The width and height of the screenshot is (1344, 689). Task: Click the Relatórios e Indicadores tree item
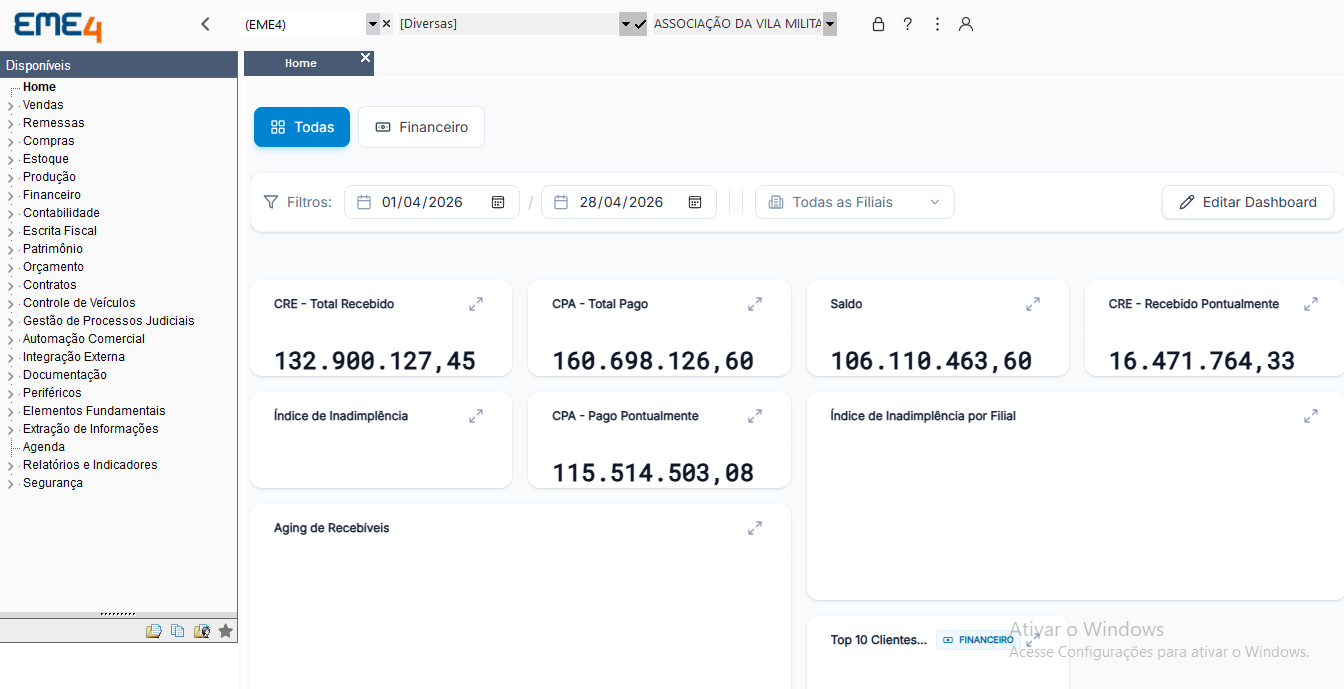coord(90,465)
